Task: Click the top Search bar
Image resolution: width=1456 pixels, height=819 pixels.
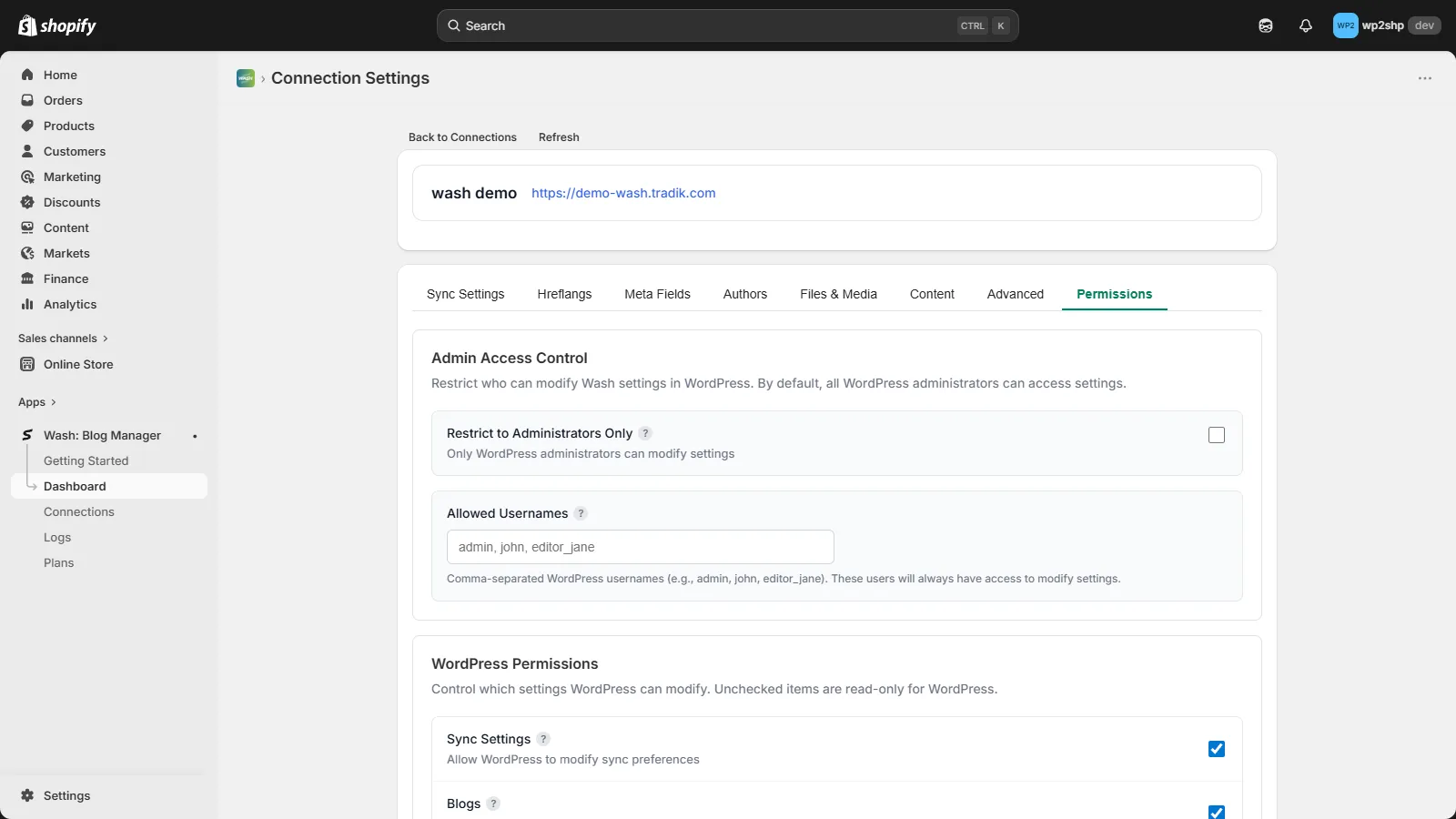Action: 727,25
